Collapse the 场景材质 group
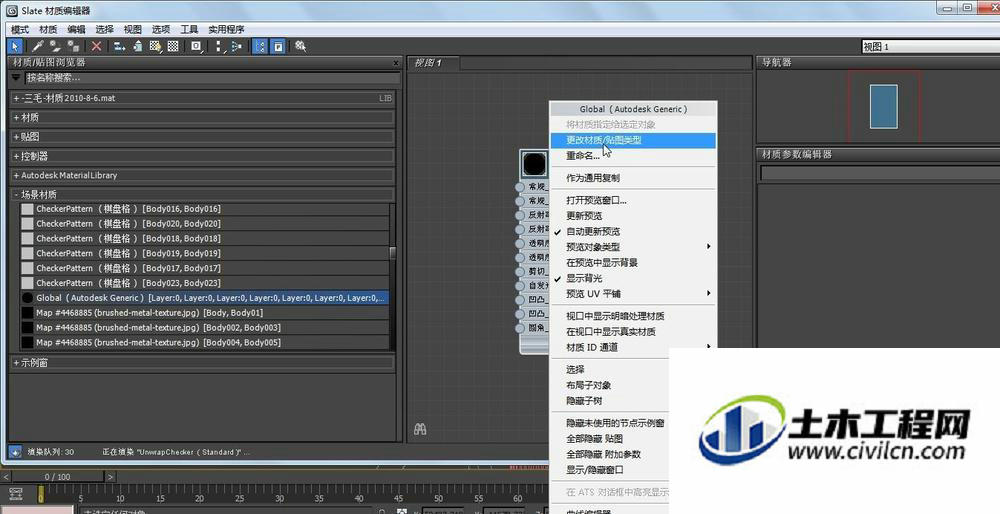The height and width of the screenshot is (514, 1000). tap(203, 194)
